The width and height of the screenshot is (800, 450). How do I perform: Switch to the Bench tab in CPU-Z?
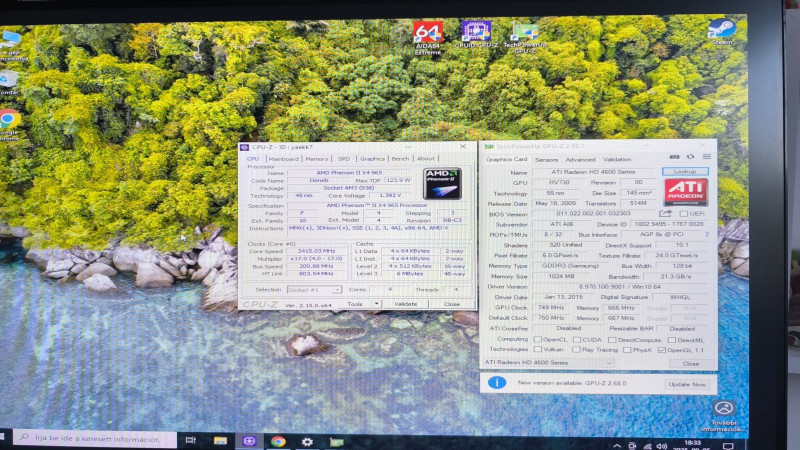401,159
